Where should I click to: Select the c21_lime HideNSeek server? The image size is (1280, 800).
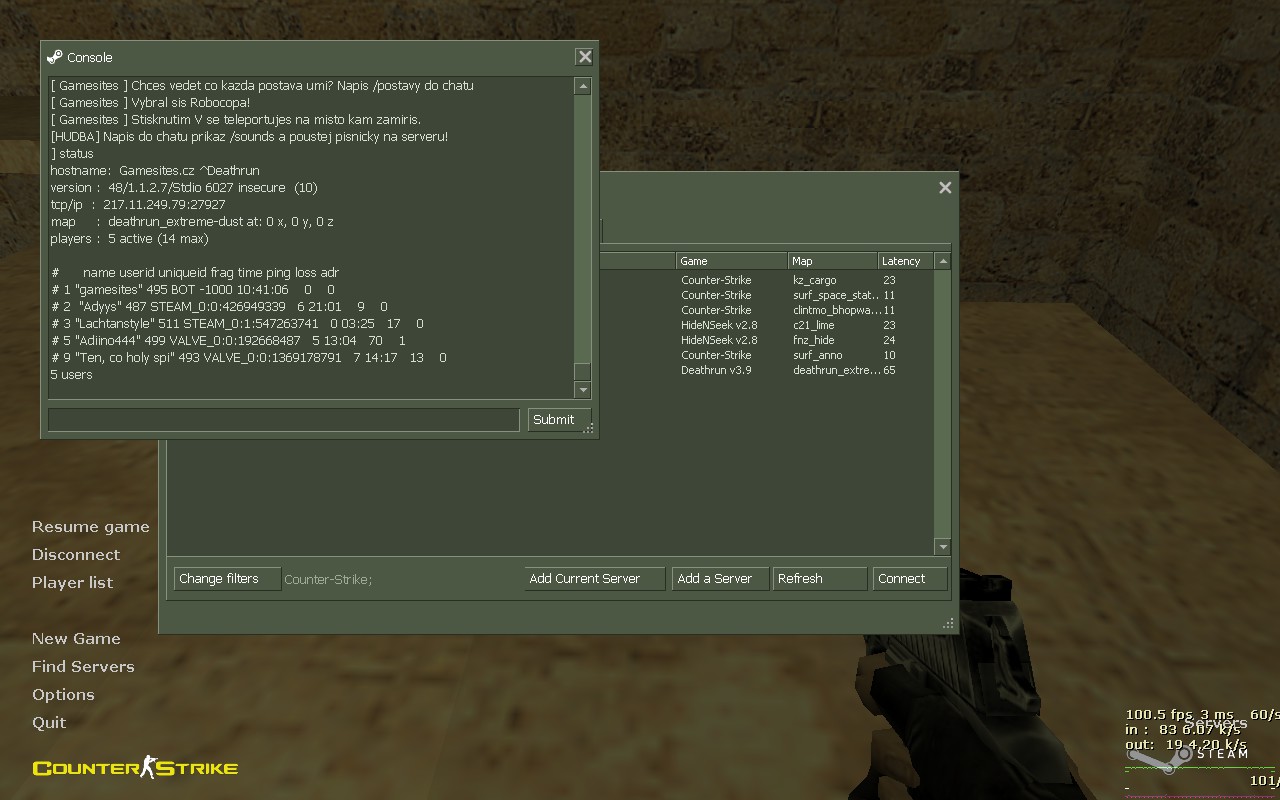coord(766,325)
